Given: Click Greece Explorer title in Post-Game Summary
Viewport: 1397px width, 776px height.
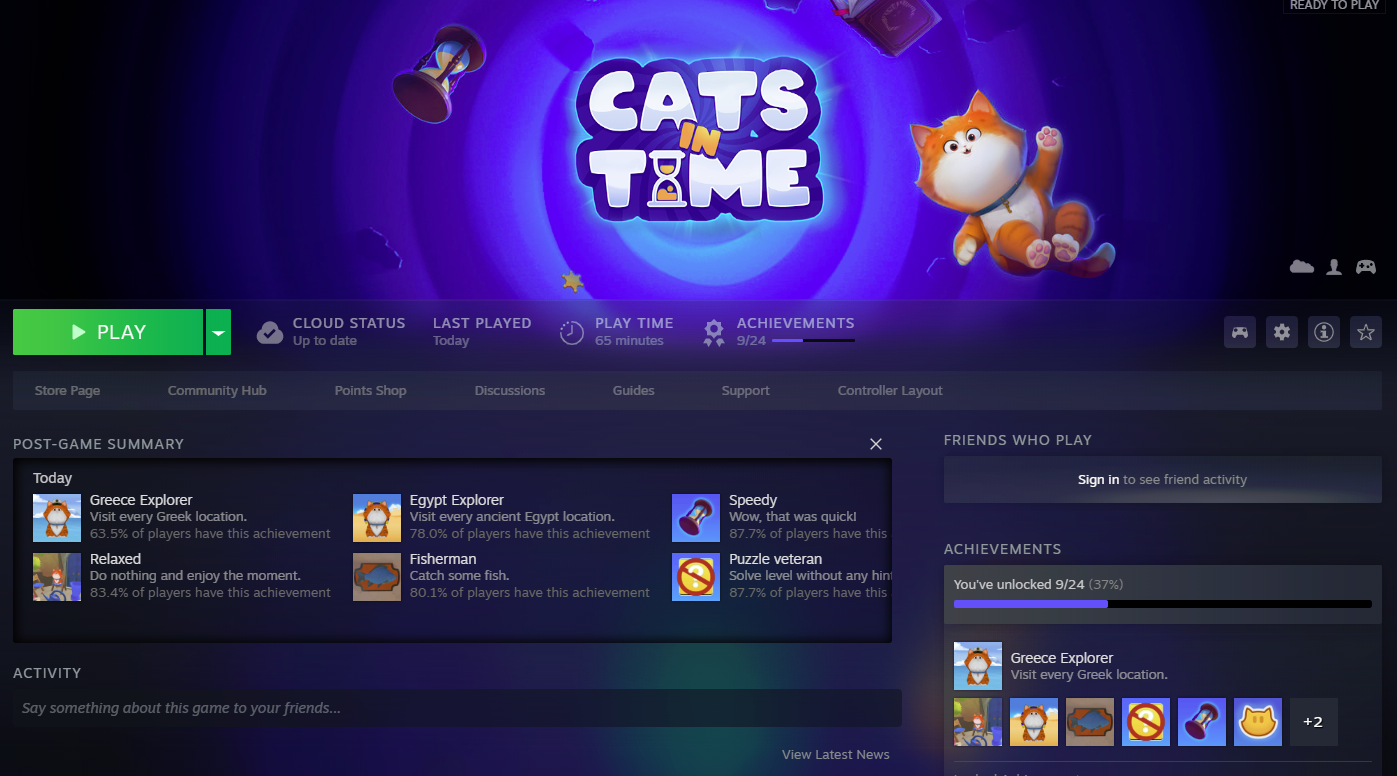Looking at the screenshot, I should pos(141,500).
